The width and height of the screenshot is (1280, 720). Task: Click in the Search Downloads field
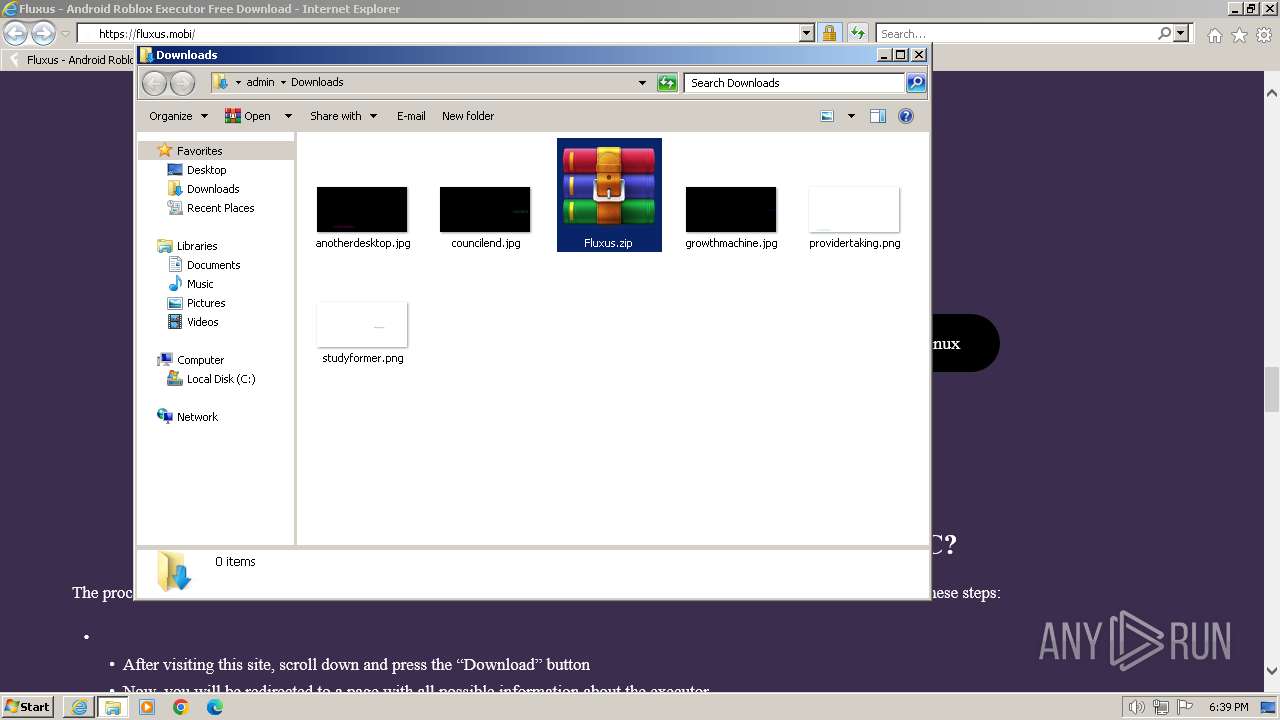[795, 83]
